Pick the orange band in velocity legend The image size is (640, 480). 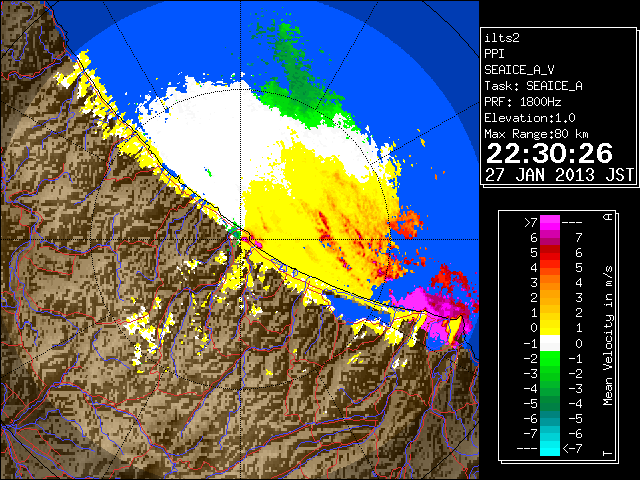click(550, 283)
